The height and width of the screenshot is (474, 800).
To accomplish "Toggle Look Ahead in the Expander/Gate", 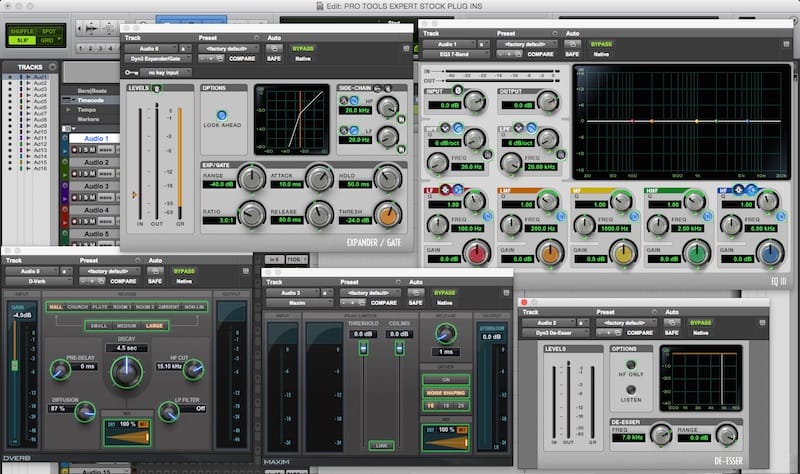I will click(221, 116).
